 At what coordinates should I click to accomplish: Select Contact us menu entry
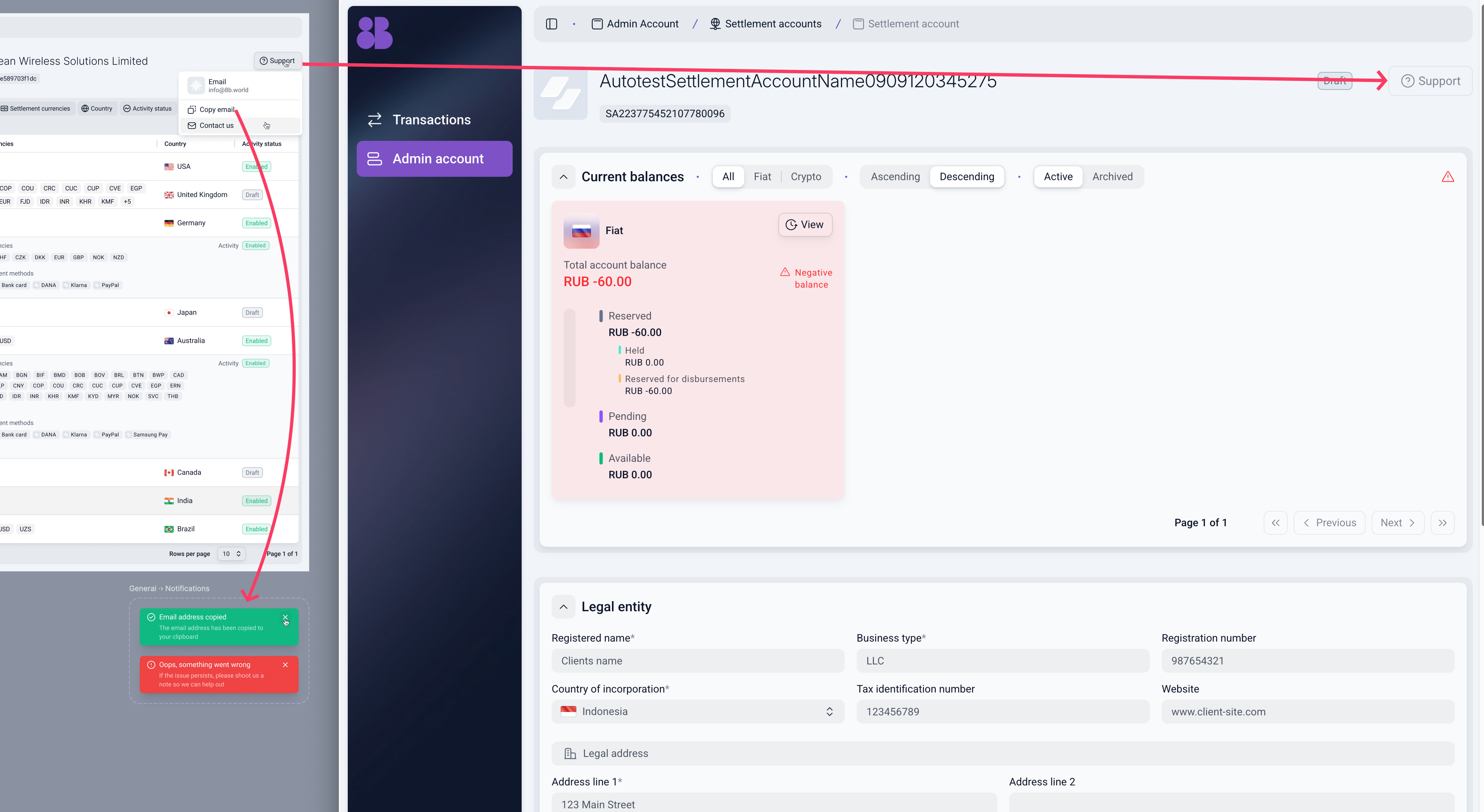tap(240, 125)
